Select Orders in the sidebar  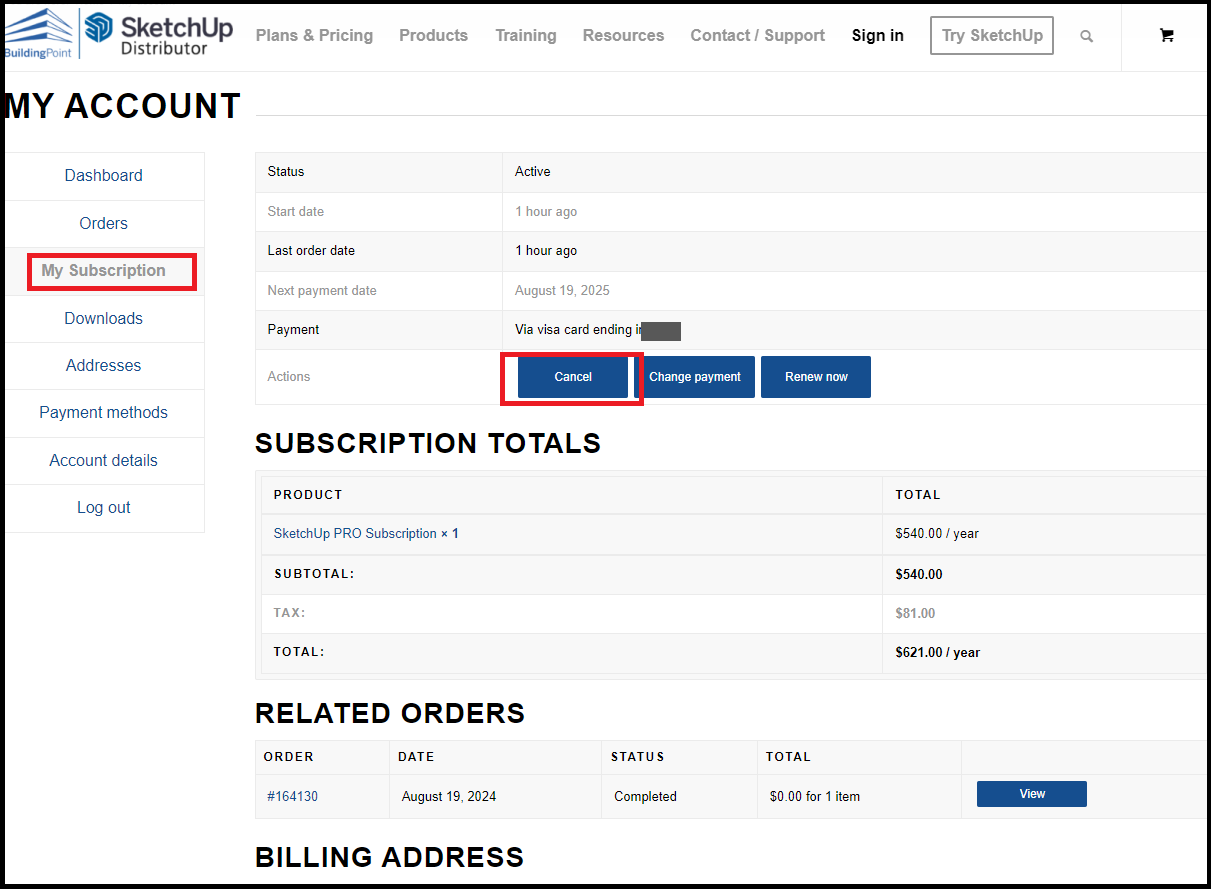[103, 223]
